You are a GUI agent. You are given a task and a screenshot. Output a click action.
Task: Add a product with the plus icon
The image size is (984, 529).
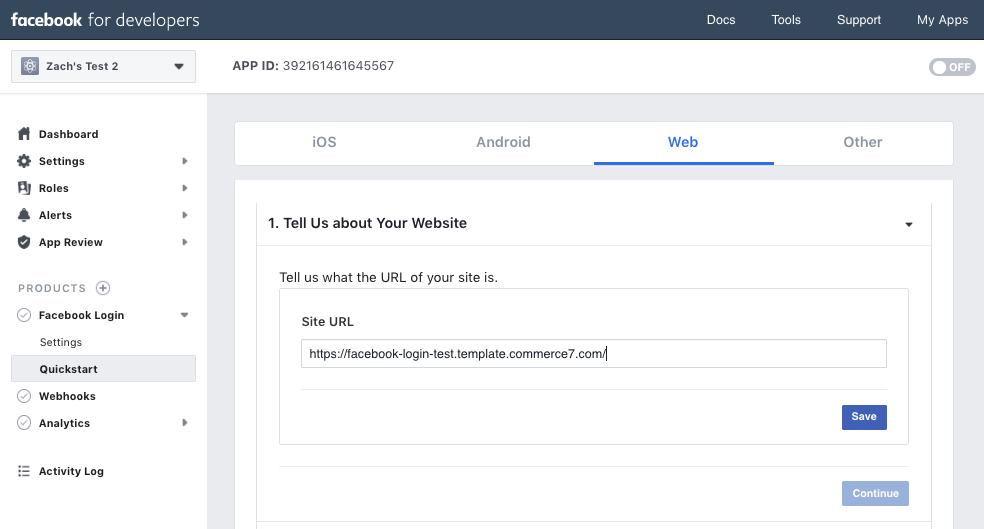103,288
